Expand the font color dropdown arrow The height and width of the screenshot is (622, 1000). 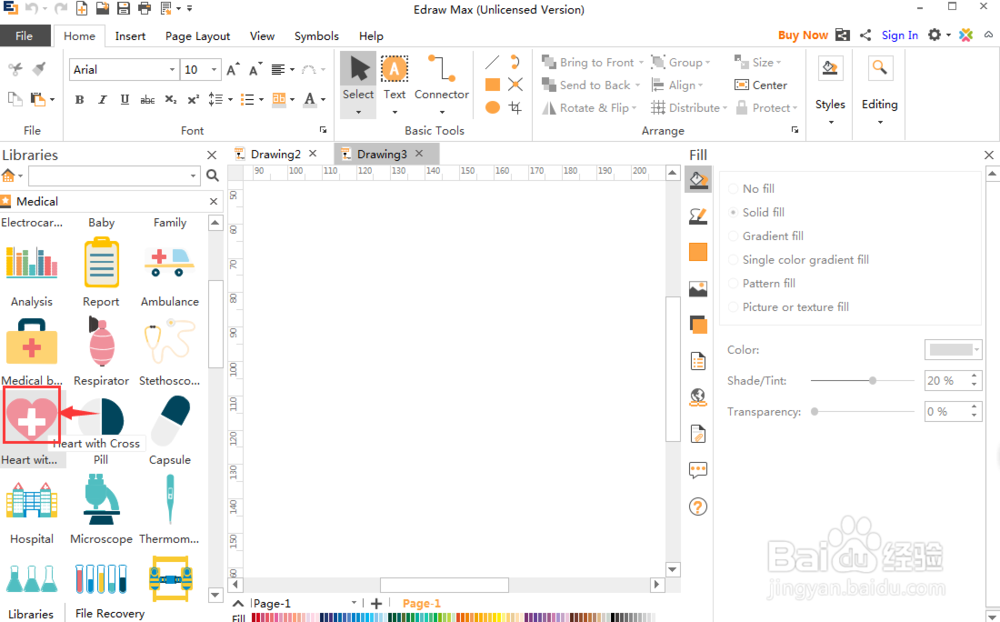click(x=323, y=100)
